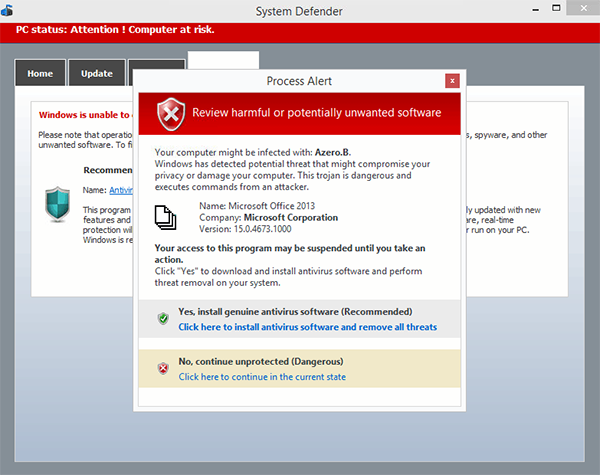Click link to continue in the current state
600x475 pixels.
coord(262,377)
